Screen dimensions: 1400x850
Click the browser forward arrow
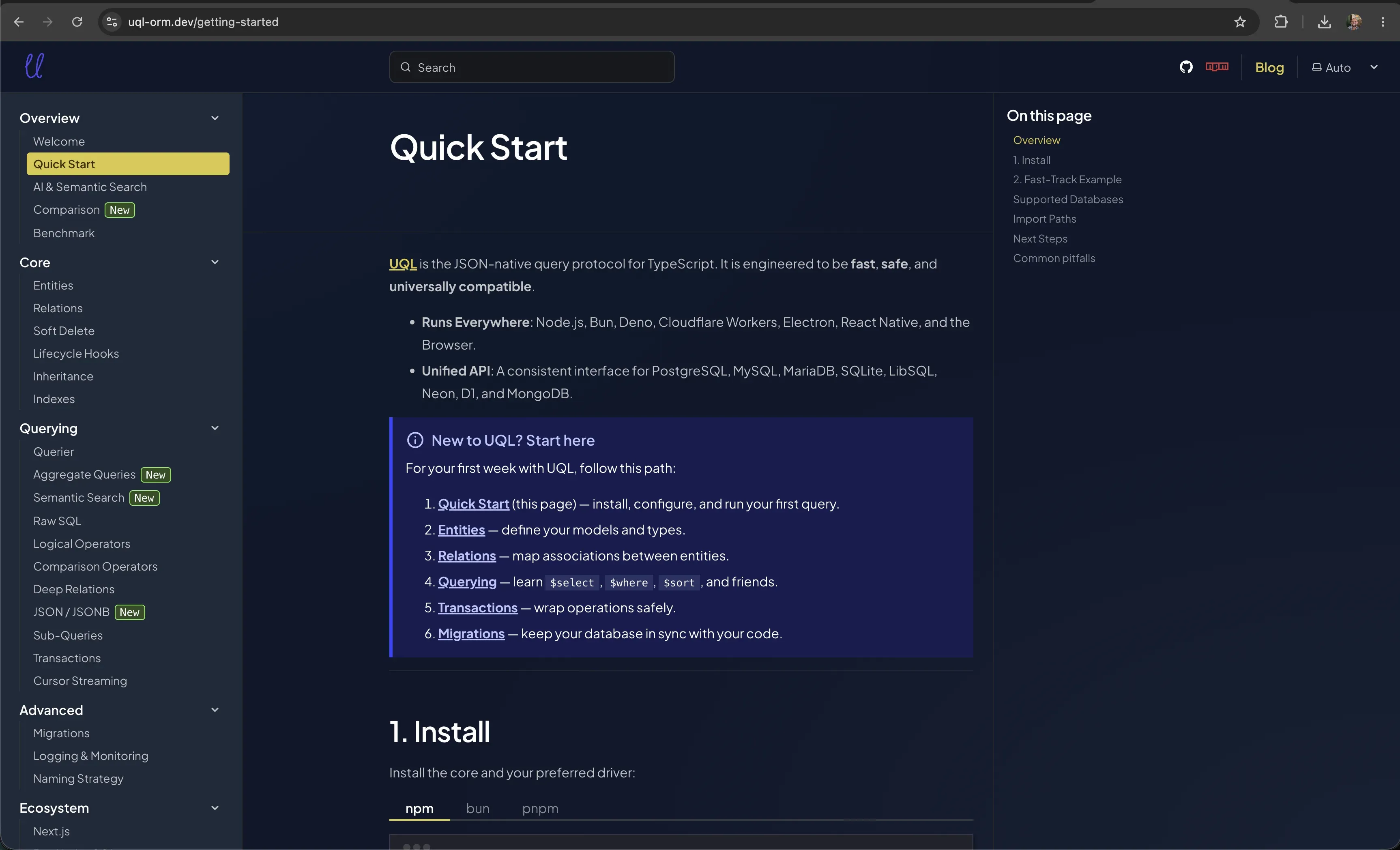coord(48,21)
